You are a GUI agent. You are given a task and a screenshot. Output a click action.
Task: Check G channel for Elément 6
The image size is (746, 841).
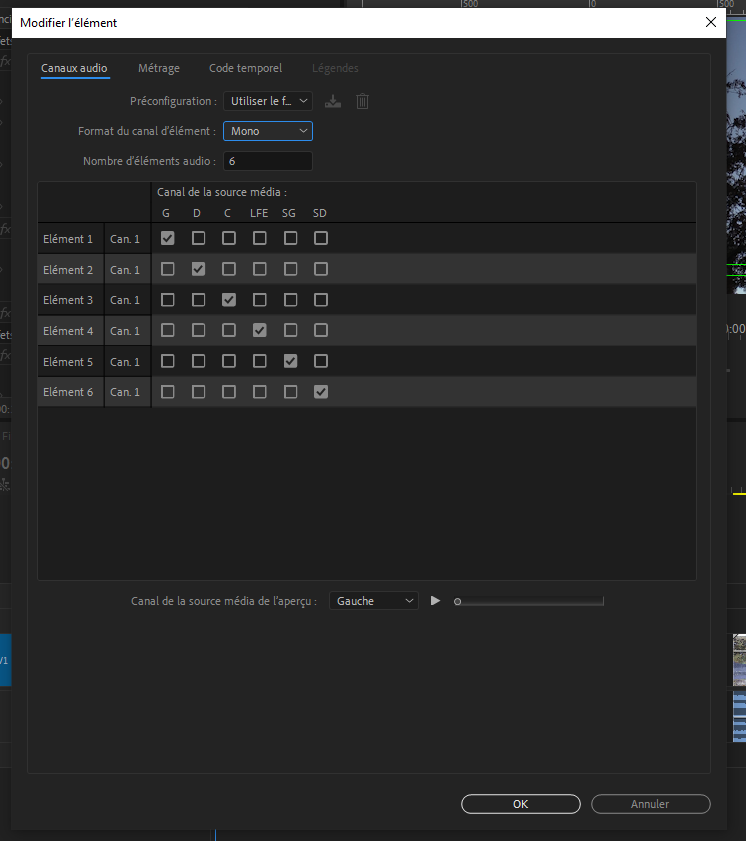click(167, 392)
